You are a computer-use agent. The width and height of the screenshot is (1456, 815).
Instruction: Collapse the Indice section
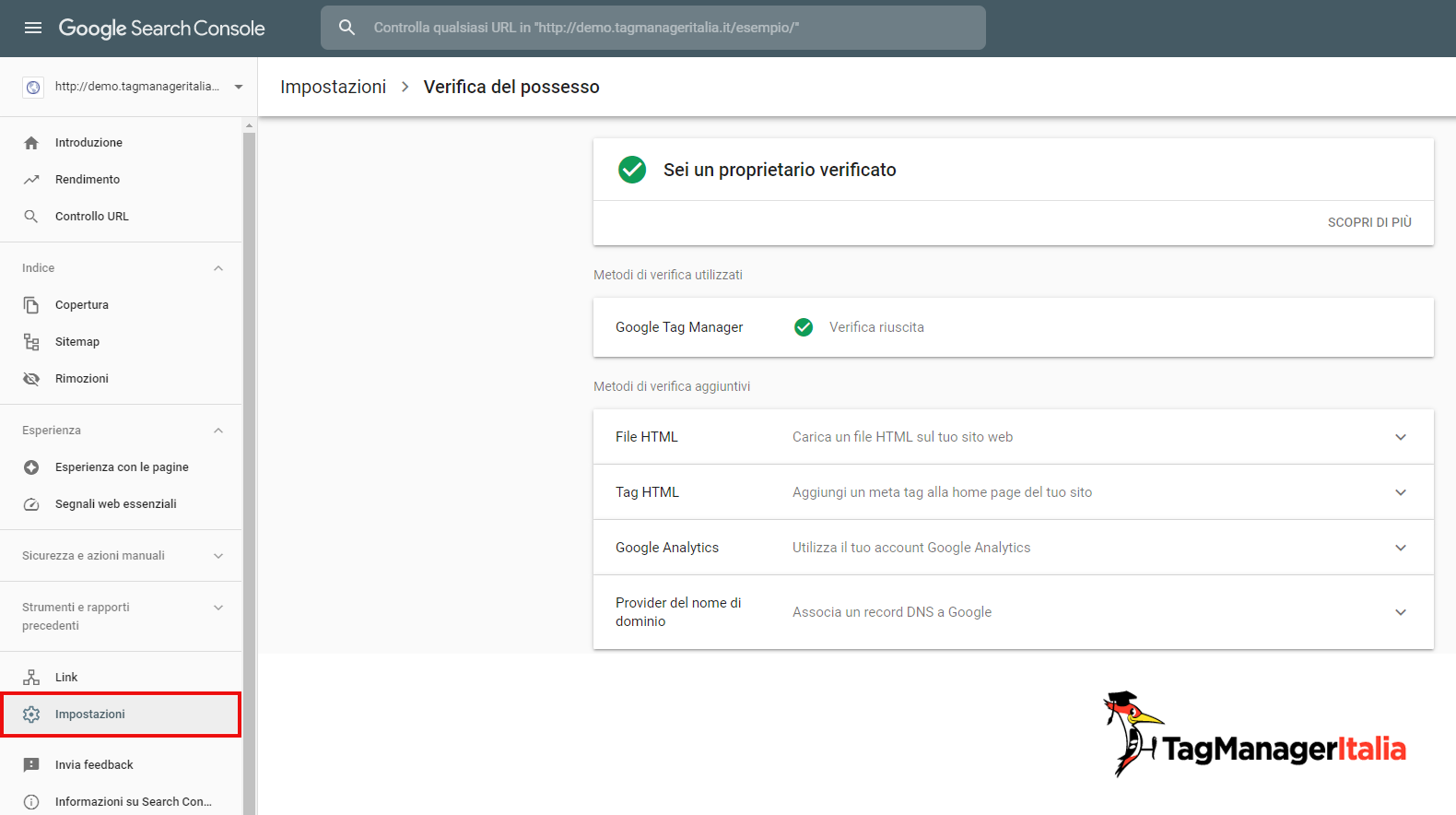(x=218, y=268)
